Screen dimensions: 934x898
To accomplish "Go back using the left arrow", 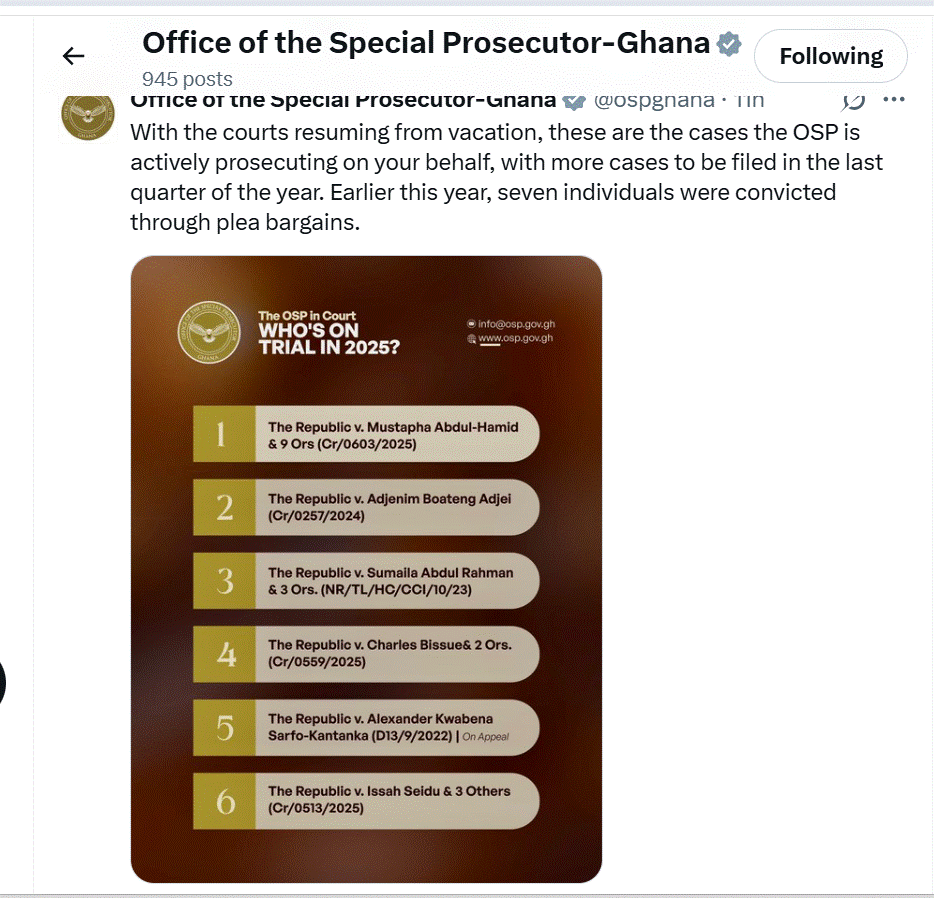I will point(74,56).
